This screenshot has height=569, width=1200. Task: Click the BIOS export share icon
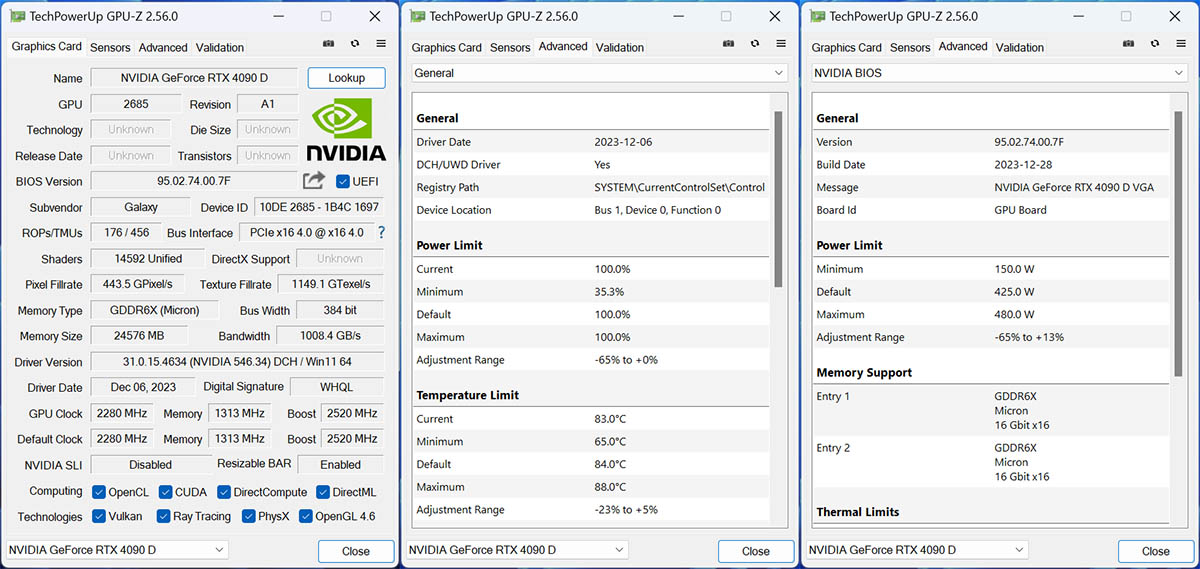[314, 180]
